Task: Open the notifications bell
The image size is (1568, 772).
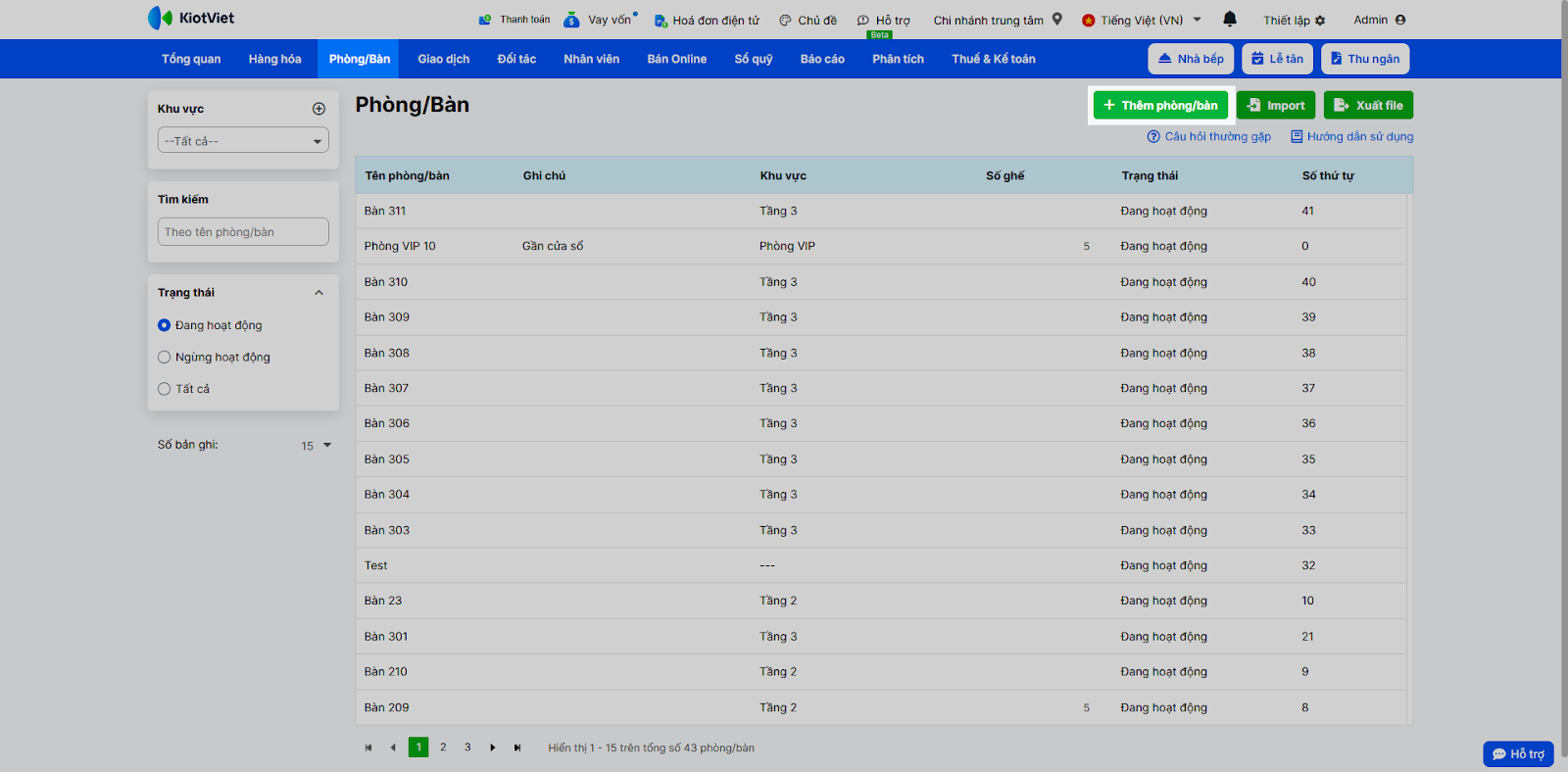Action: (1230, 19)
